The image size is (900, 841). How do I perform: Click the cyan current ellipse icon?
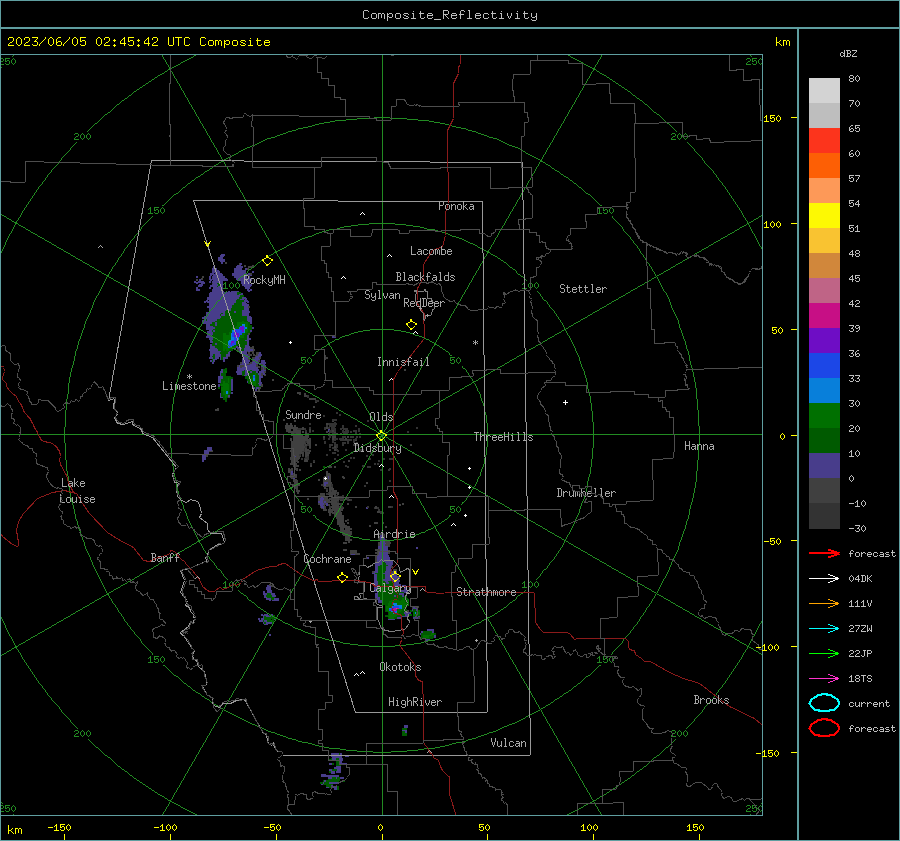[824, 703]
